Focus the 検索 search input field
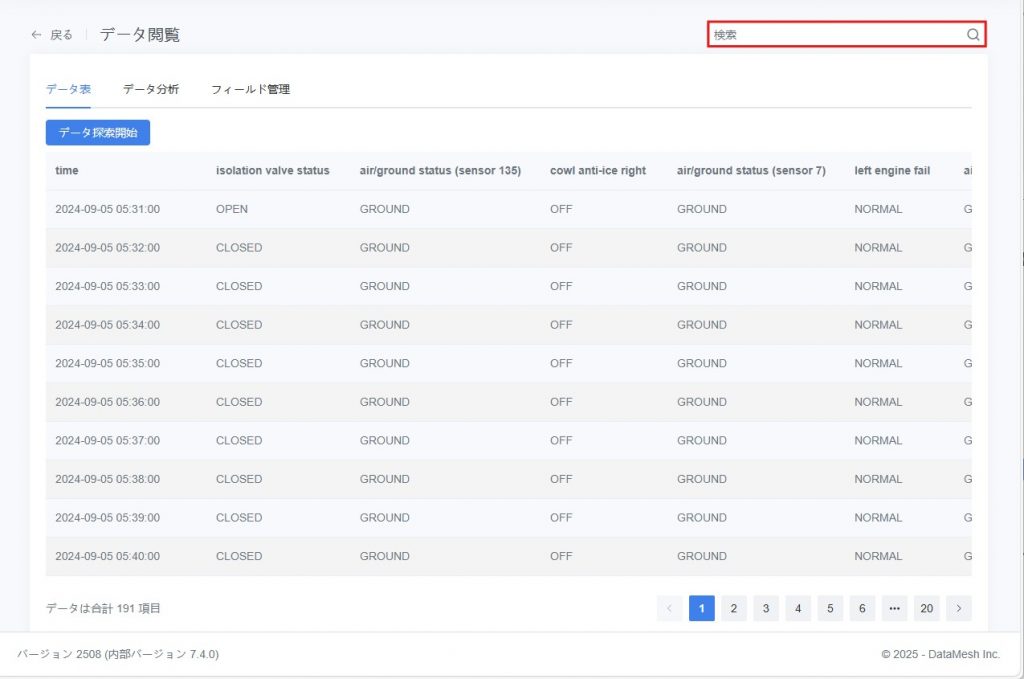Viewport: 1024px width, 679px height. point(836,34)
